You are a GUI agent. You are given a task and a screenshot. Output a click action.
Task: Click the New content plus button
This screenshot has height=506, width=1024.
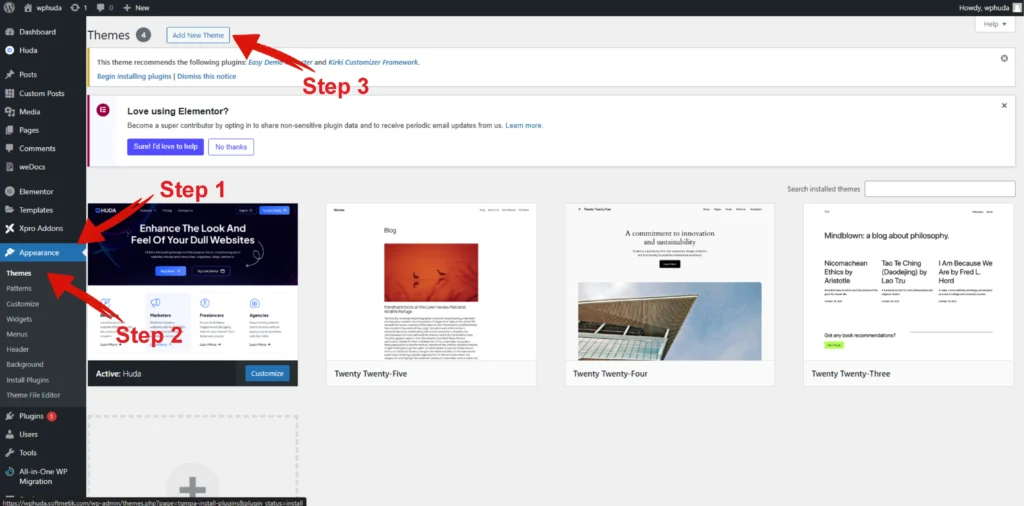(136, 8)
